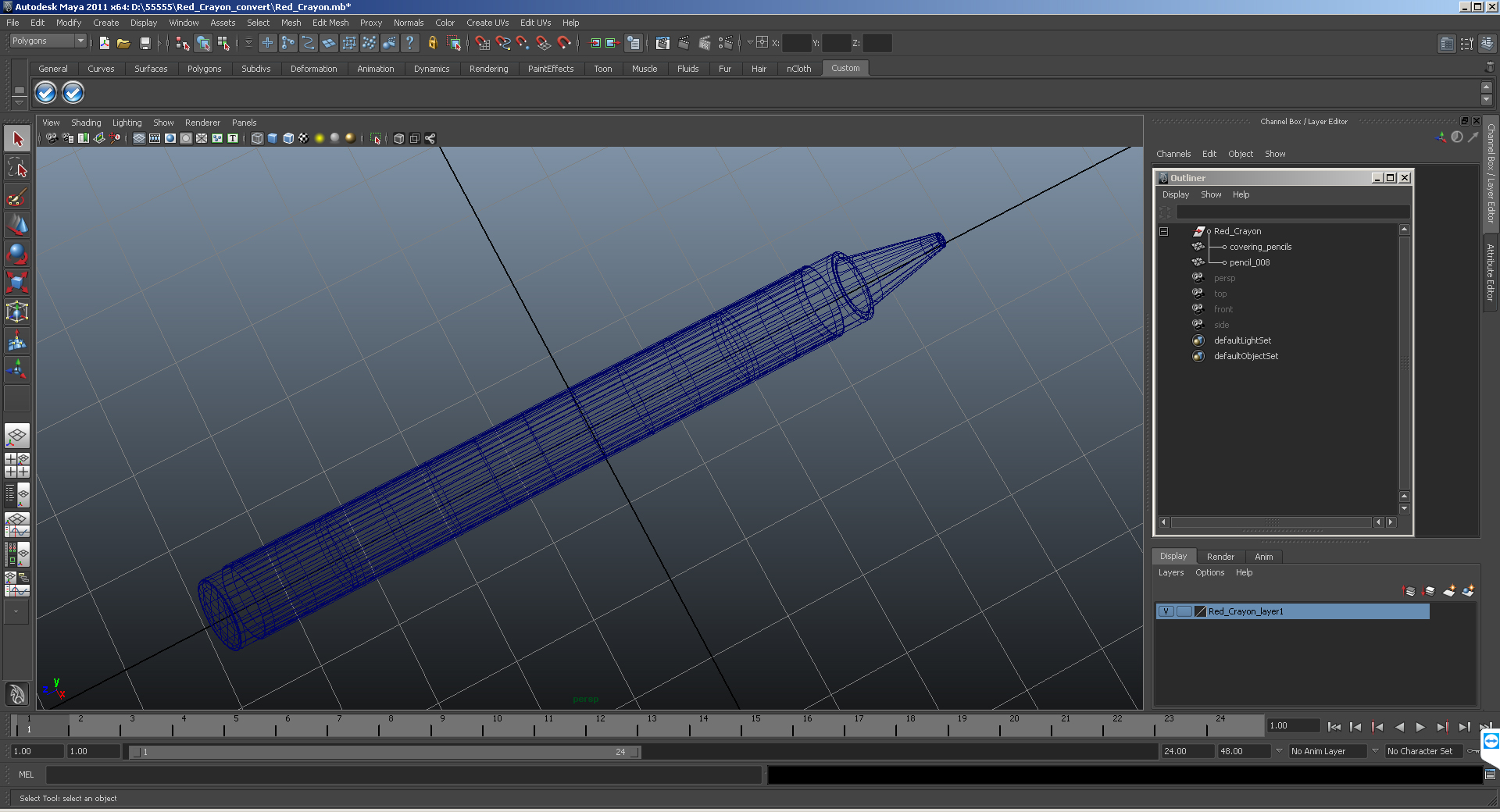The height and width of the screenshot is (812, 1500).
Task: Open the viewport Shading menu
Action: (86, 123)
